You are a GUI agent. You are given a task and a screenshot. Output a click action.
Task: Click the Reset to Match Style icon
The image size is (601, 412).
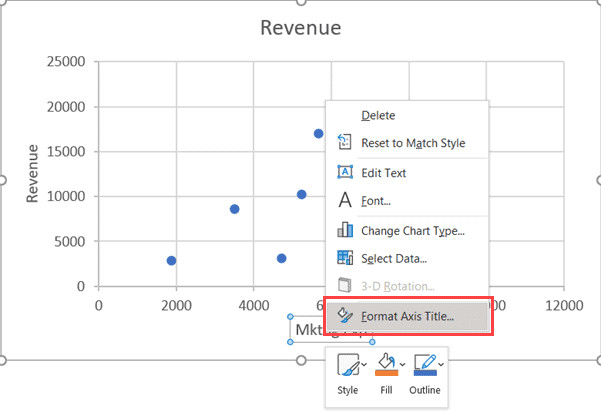[x=345, y=143]
